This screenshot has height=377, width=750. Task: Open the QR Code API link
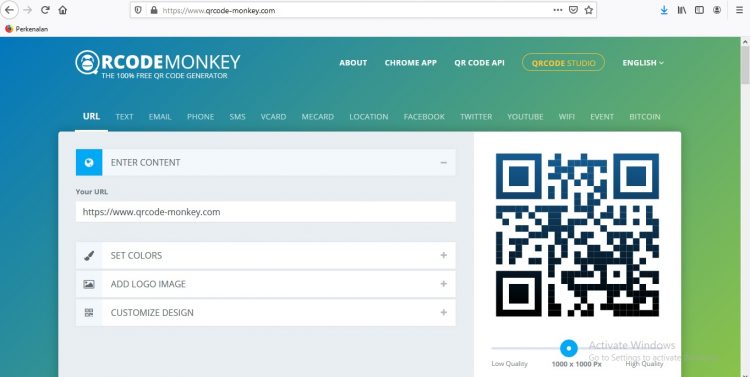click(479, 63)
